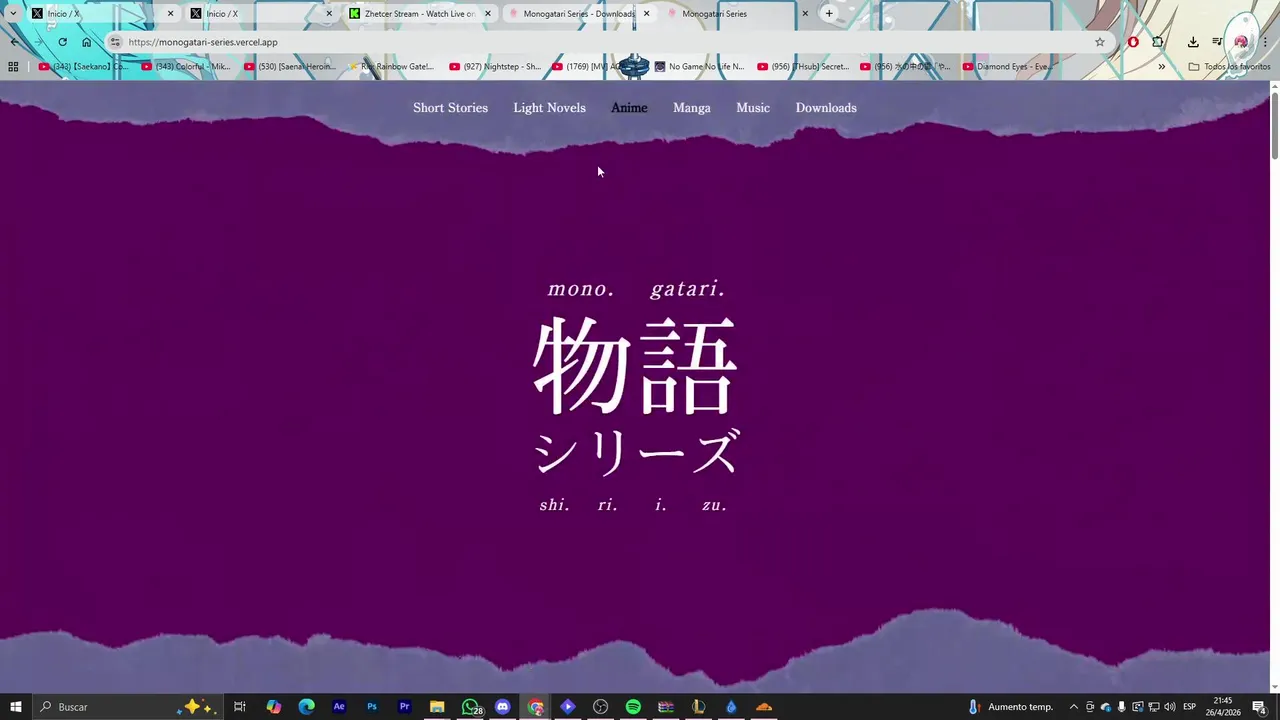Expand hidden bookmarks chevron

tap(1161, 67)
